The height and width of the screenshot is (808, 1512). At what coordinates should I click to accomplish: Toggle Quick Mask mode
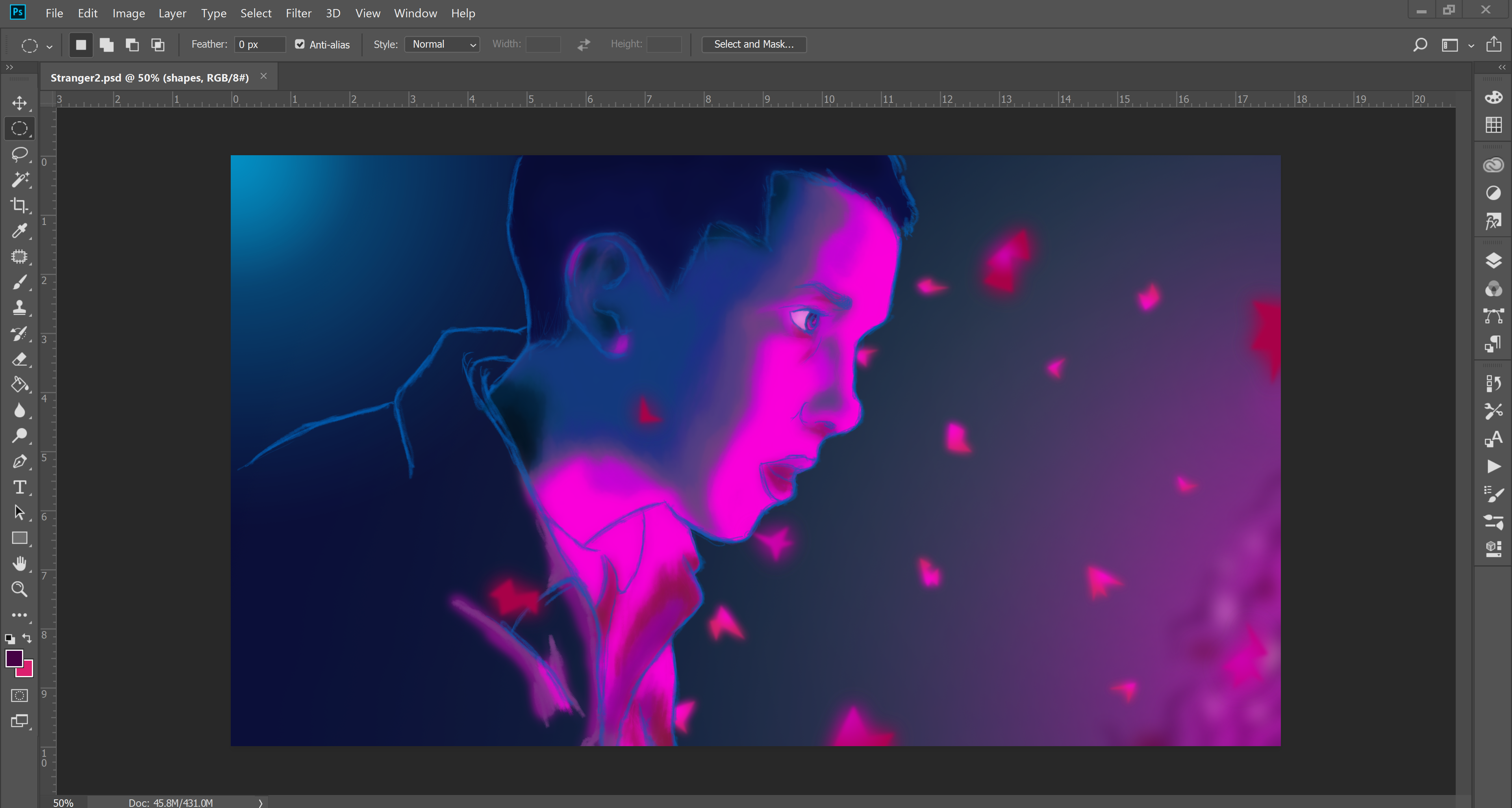(x=19, y=695)
